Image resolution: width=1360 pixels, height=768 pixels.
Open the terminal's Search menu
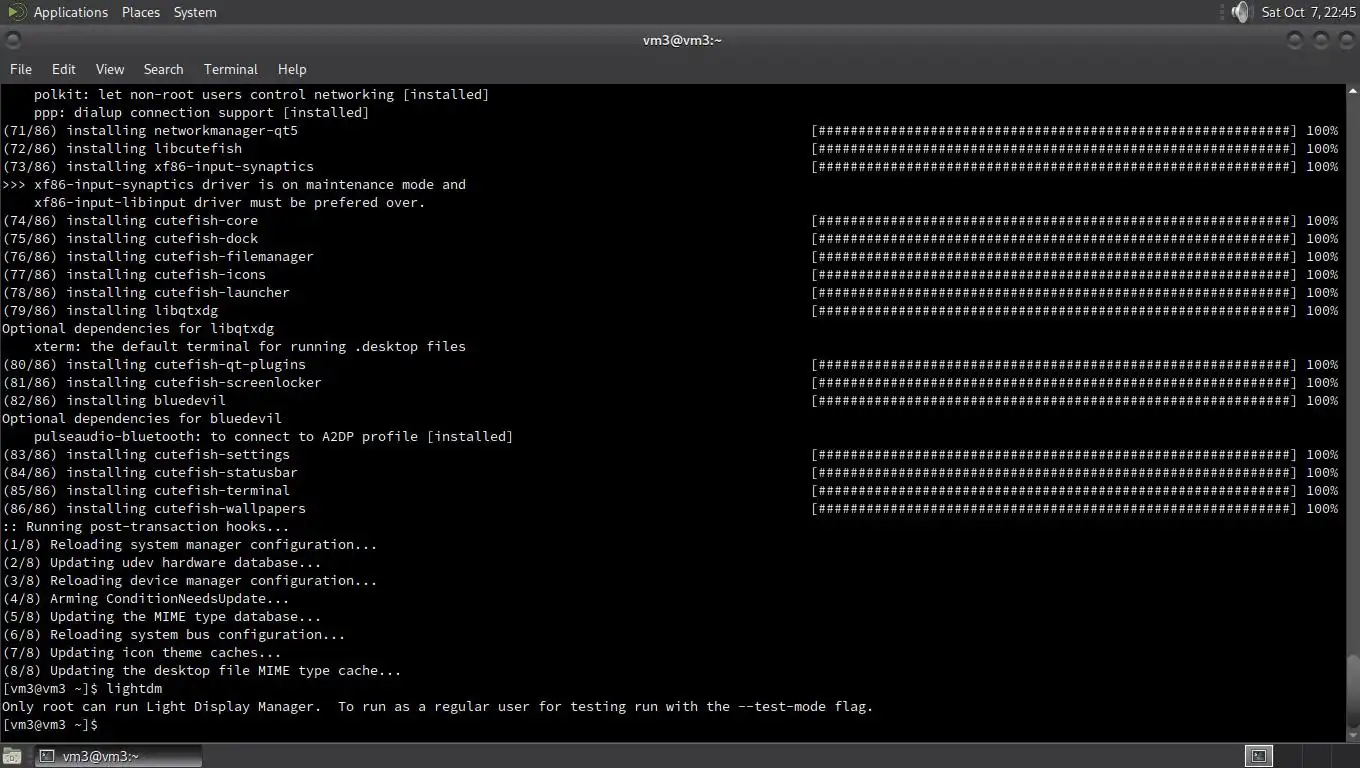(x=163, y=69)
